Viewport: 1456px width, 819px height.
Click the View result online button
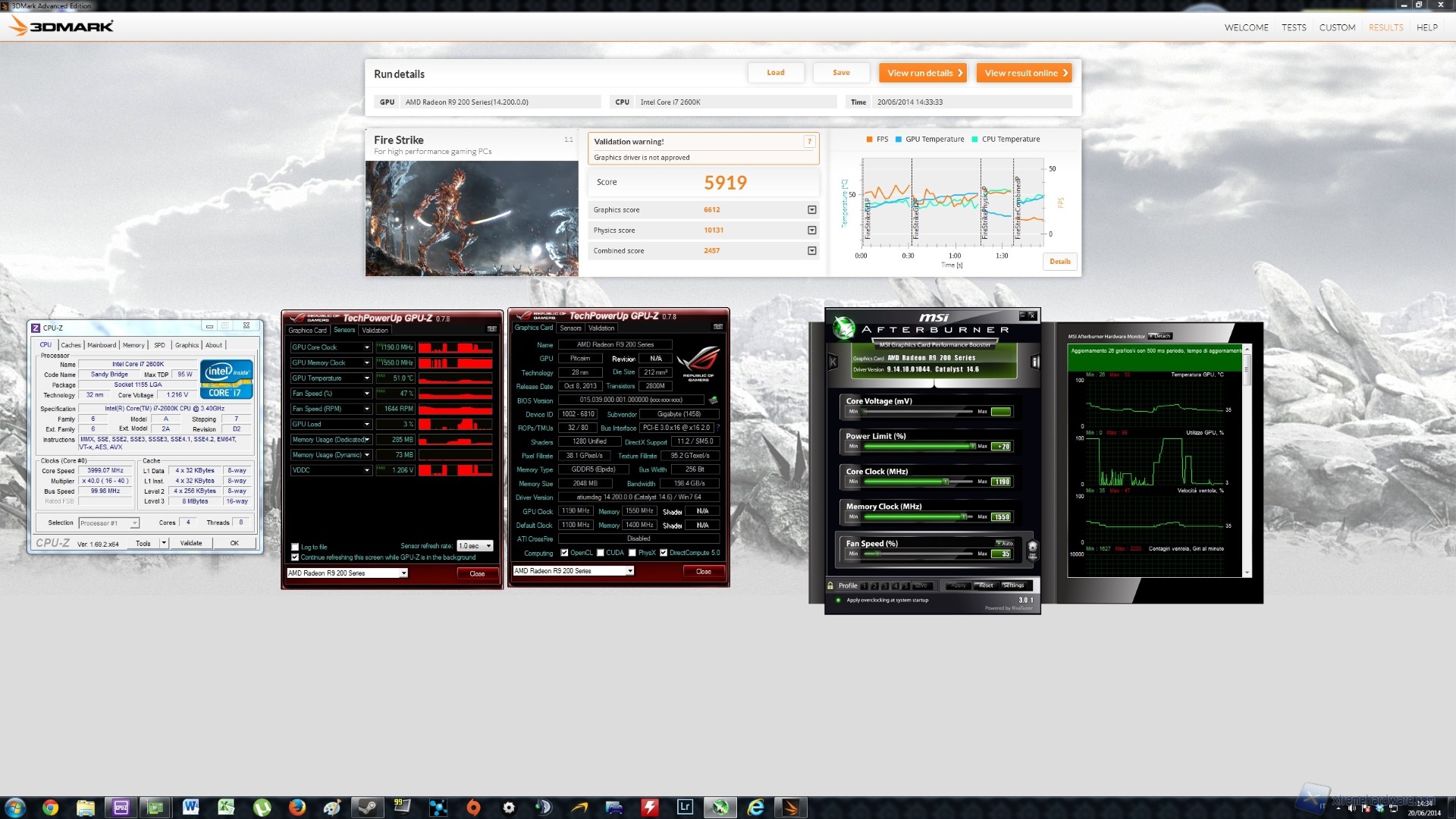pos(1024,73)
